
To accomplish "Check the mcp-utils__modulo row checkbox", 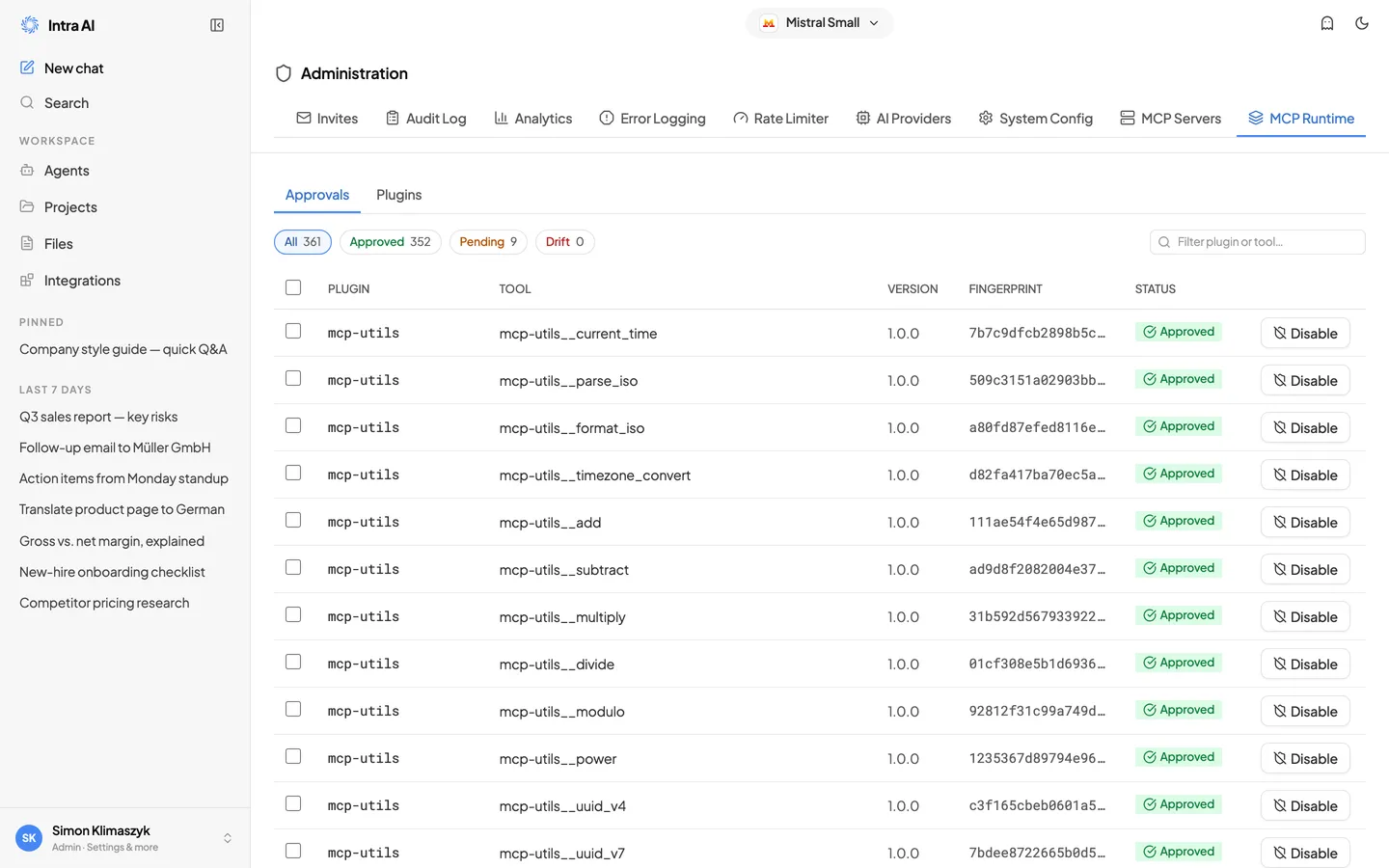I will [x=293, y=709].
